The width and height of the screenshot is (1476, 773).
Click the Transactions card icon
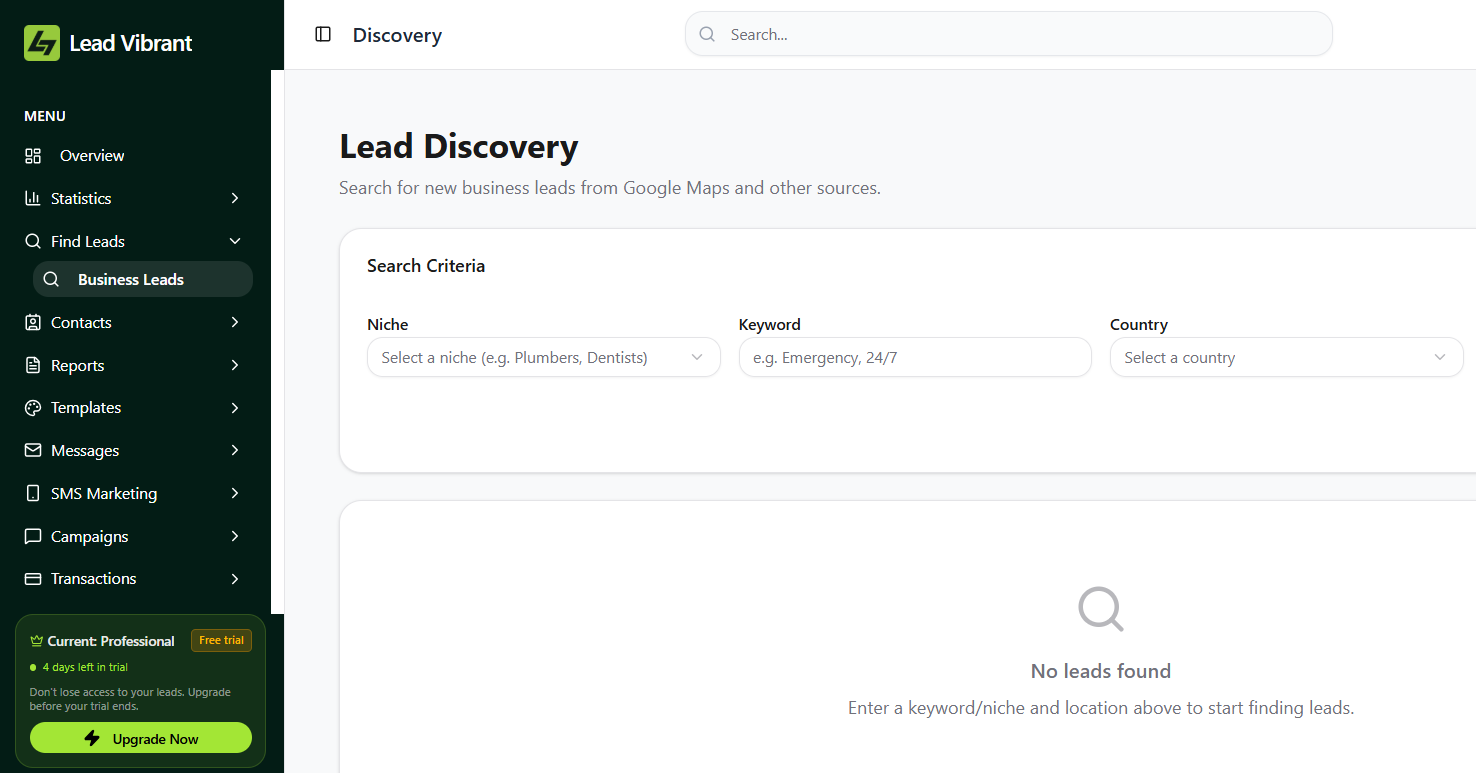pos(33,579)
